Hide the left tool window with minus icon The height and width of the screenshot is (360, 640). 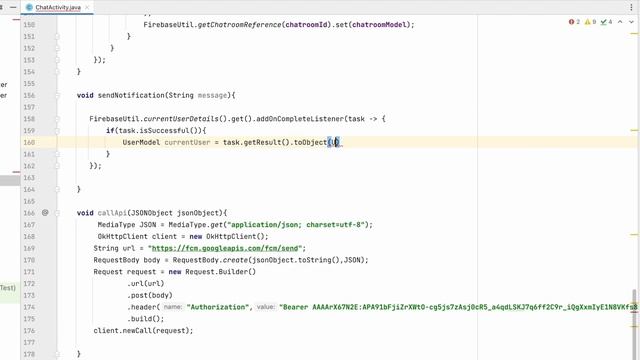click(13, 7)
